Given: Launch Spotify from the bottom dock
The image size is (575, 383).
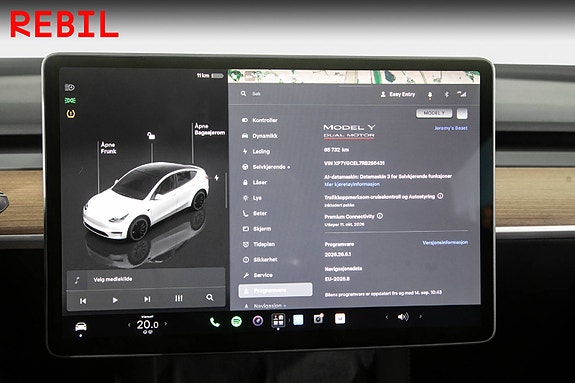Looking at the screenshot, I should pos(237,322).
